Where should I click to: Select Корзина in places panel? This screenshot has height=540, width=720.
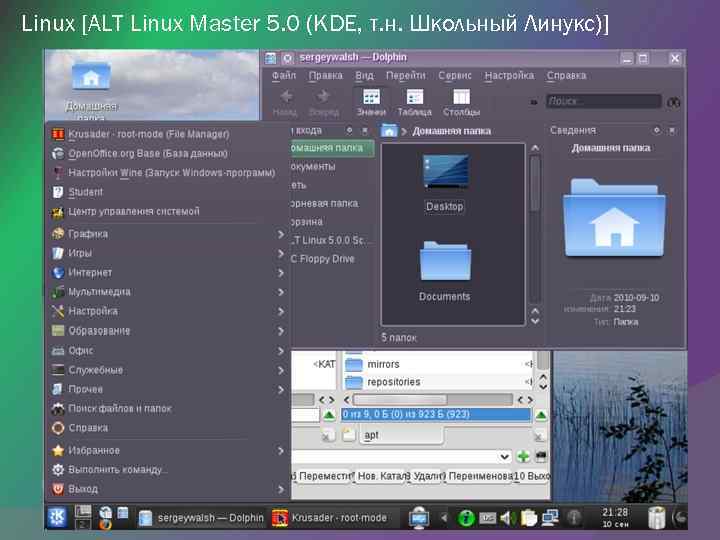[x=332, y=222]
